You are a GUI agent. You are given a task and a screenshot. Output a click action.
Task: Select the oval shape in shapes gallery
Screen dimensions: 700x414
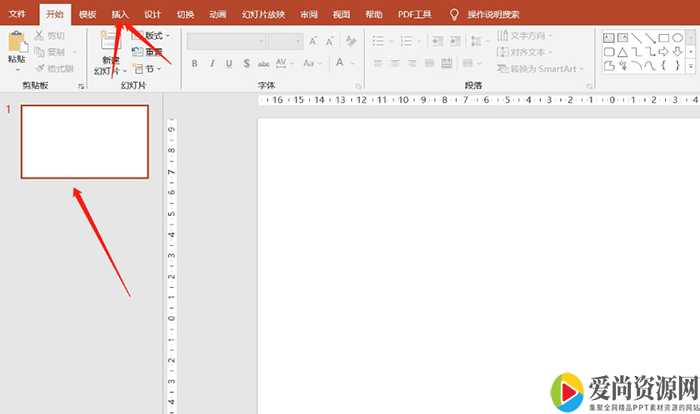(677, 37)
